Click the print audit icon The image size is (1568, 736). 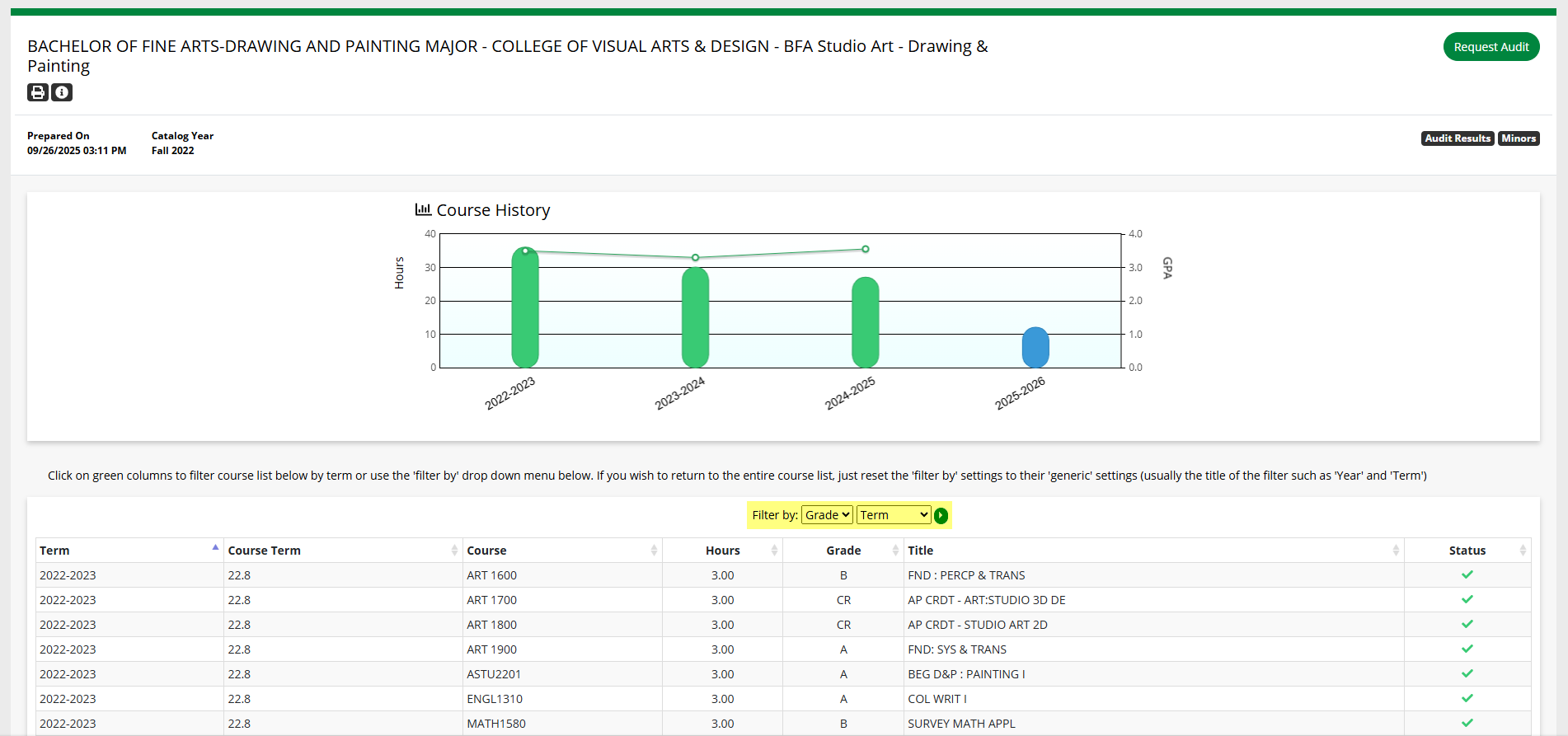coord(38,92)
